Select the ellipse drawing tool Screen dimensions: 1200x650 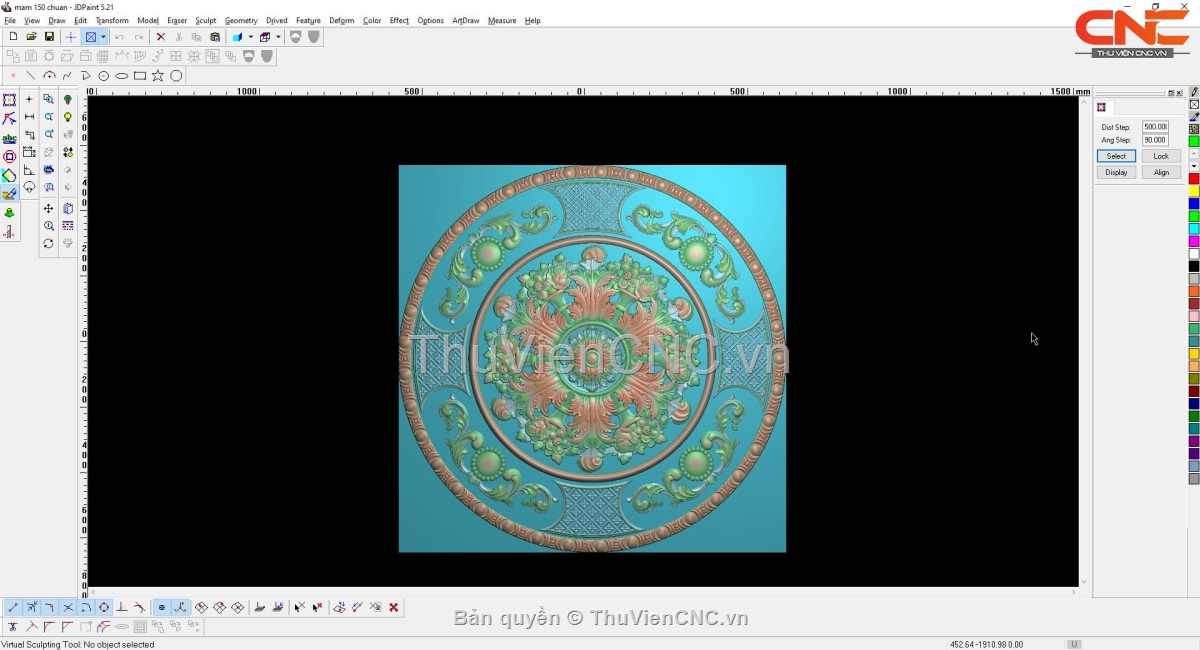[122, 76]
